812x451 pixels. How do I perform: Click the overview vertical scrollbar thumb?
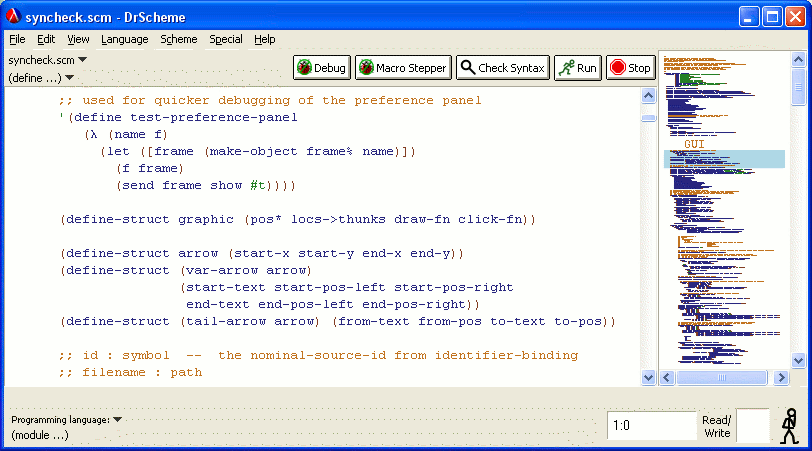(798, 87)
